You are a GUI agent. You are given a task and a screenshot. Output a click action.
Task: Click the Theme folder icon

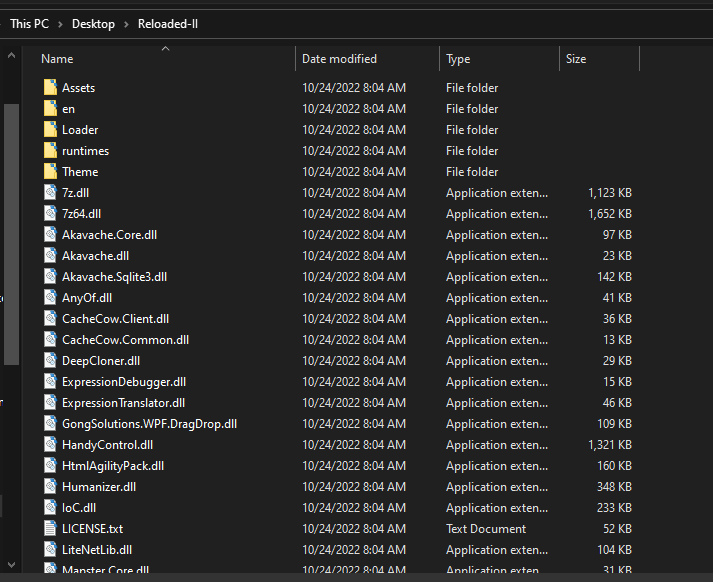[51, 172]
